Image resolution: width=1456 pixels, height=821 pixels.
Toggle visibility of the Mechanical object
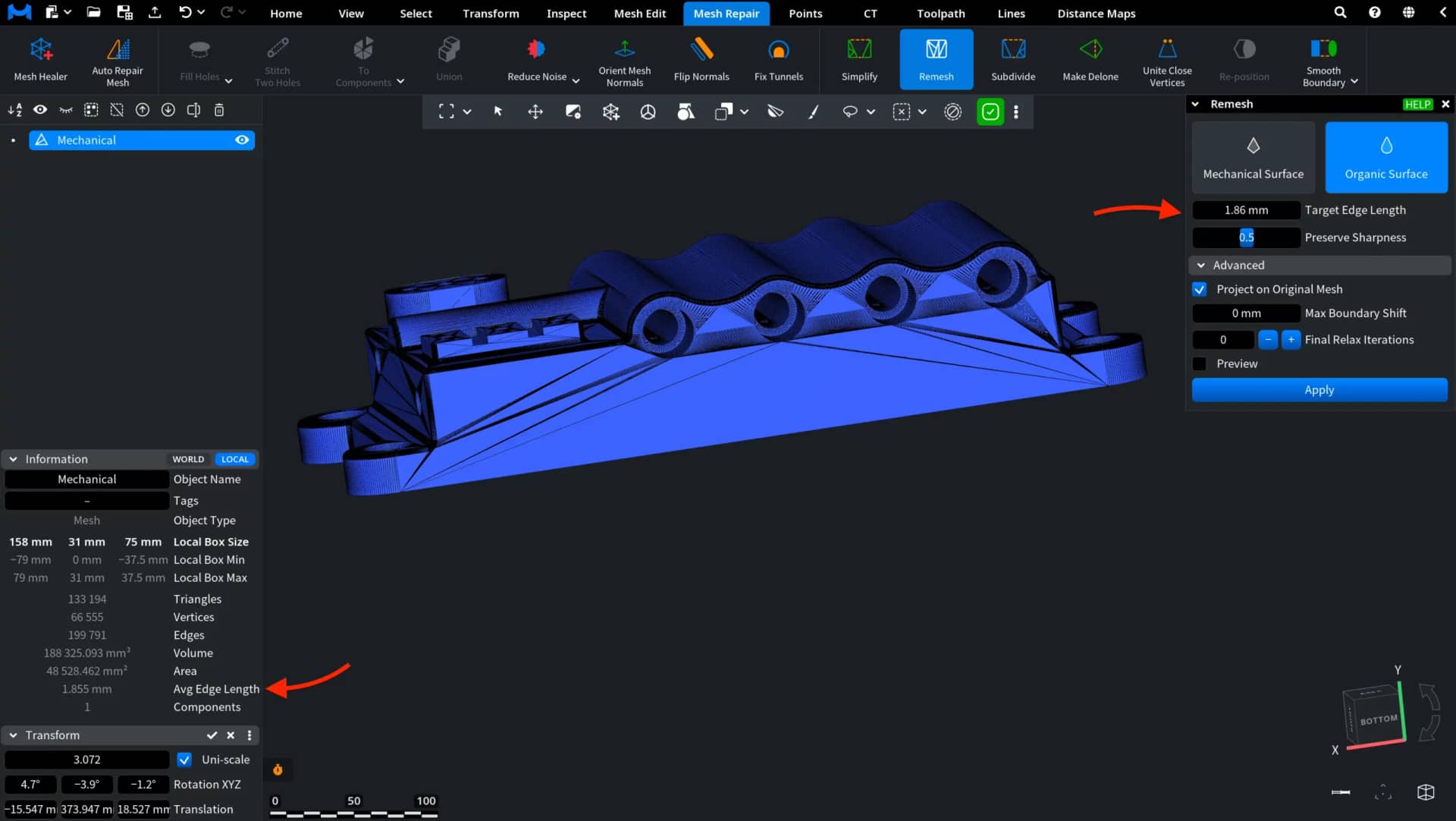click(242, 140)
